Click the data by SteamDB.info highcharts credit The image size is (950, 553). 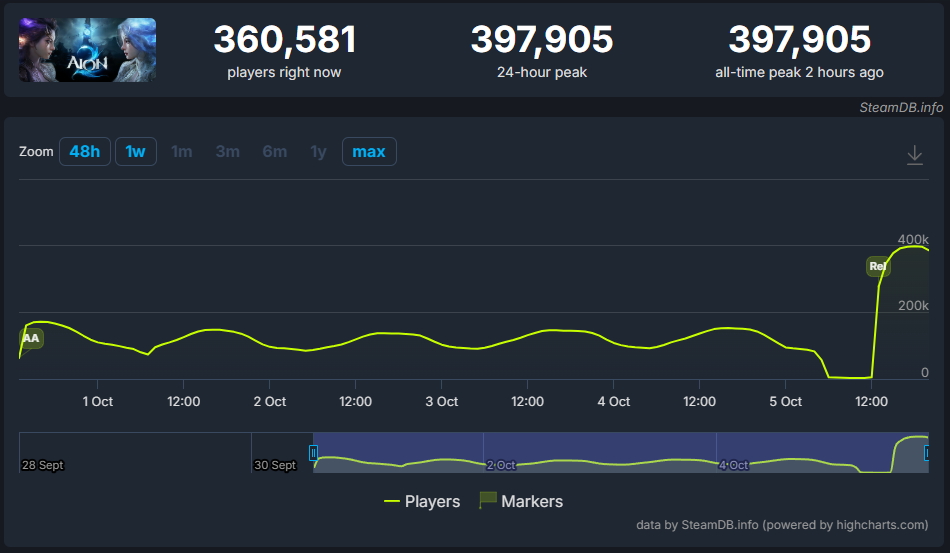click(x=782, y=525)
